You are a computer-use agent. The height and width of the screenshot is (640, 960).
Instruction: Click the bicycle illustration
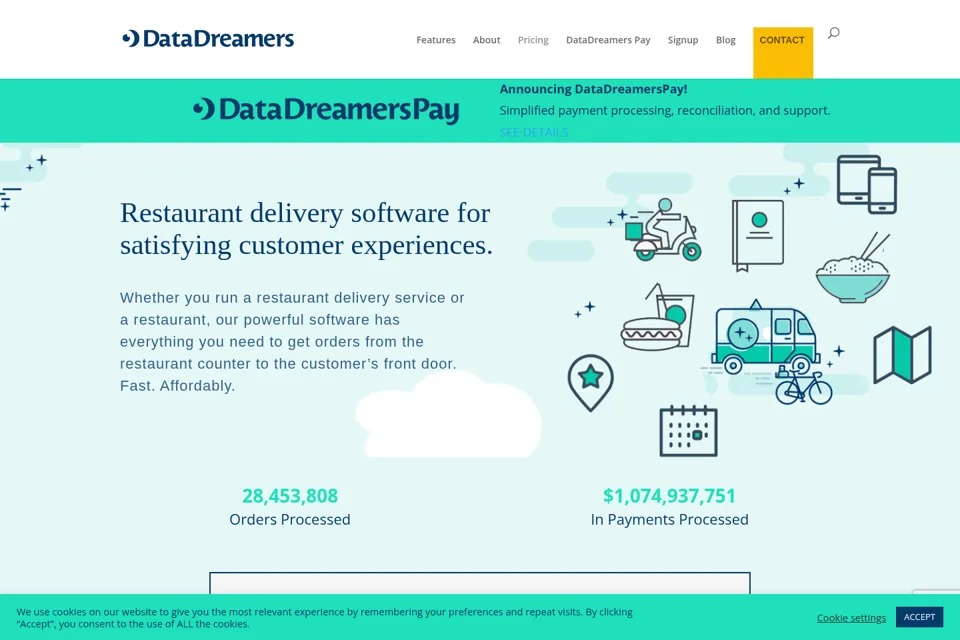pyautogui.click(x=803, y=385)
